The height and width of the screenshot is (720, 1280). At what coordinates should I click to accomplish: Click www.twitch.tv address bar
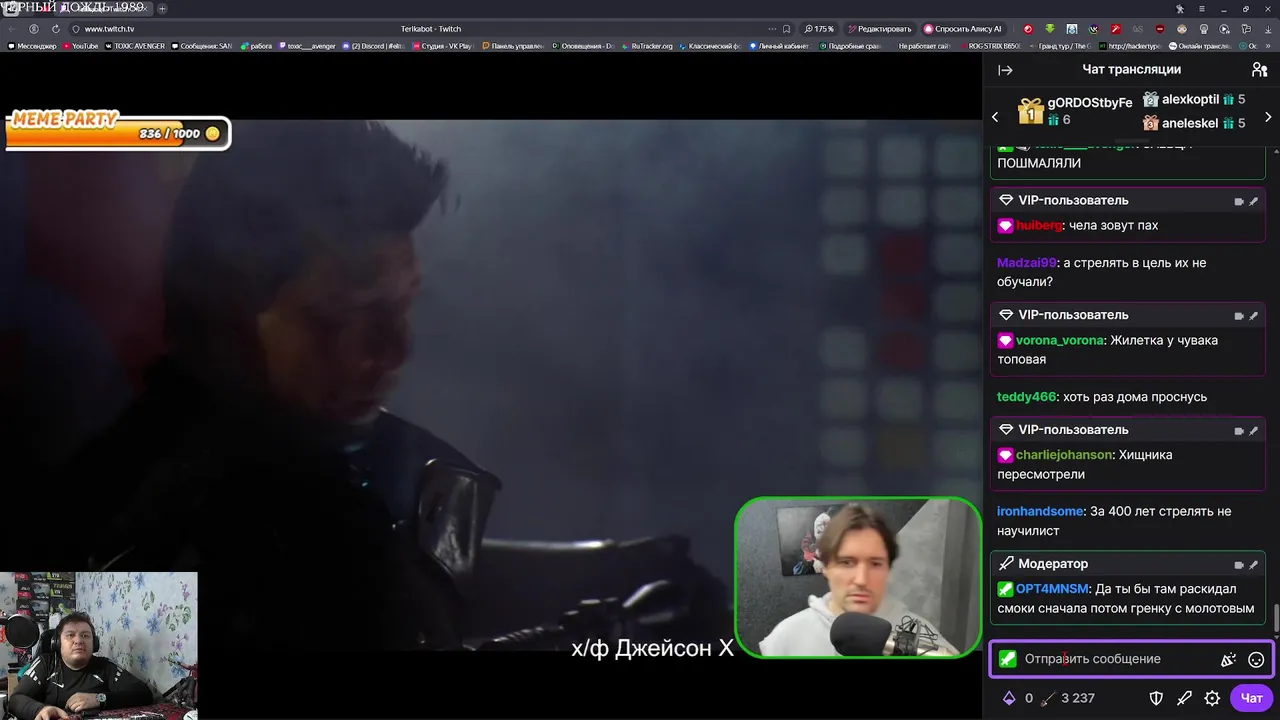click(x=109, y=29)
